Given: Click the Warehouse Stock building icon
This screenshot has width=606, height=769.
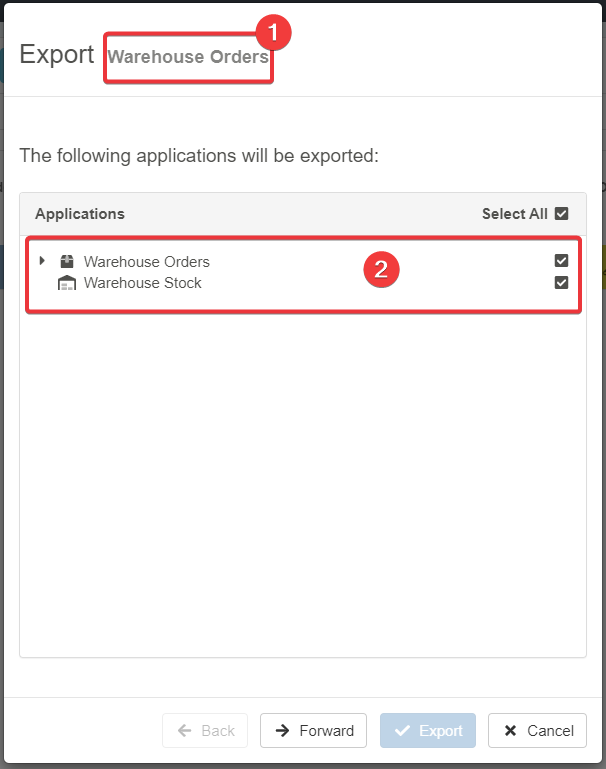Looking at the screenshot, I should [x=67, y=283].
